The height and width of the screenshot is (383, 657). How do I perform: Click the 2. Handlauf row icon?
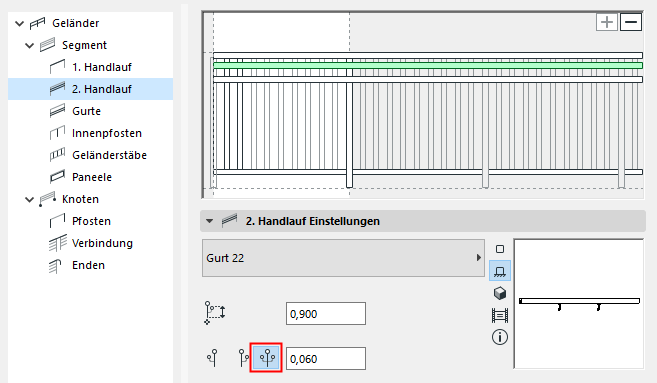point(57,88)
